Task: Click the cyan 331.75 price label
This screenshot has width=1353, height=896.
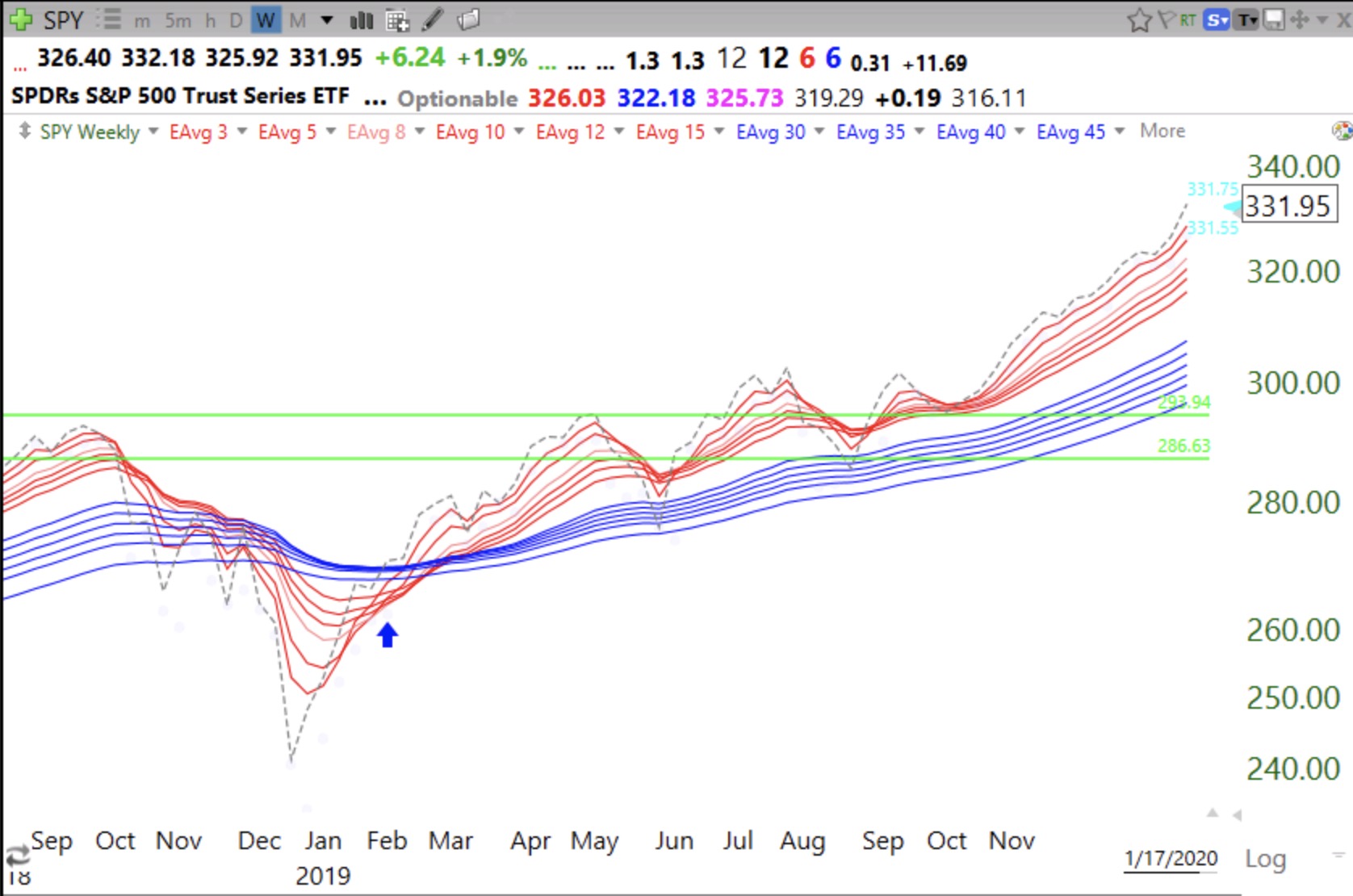Action: click(x=1213, y=189)
